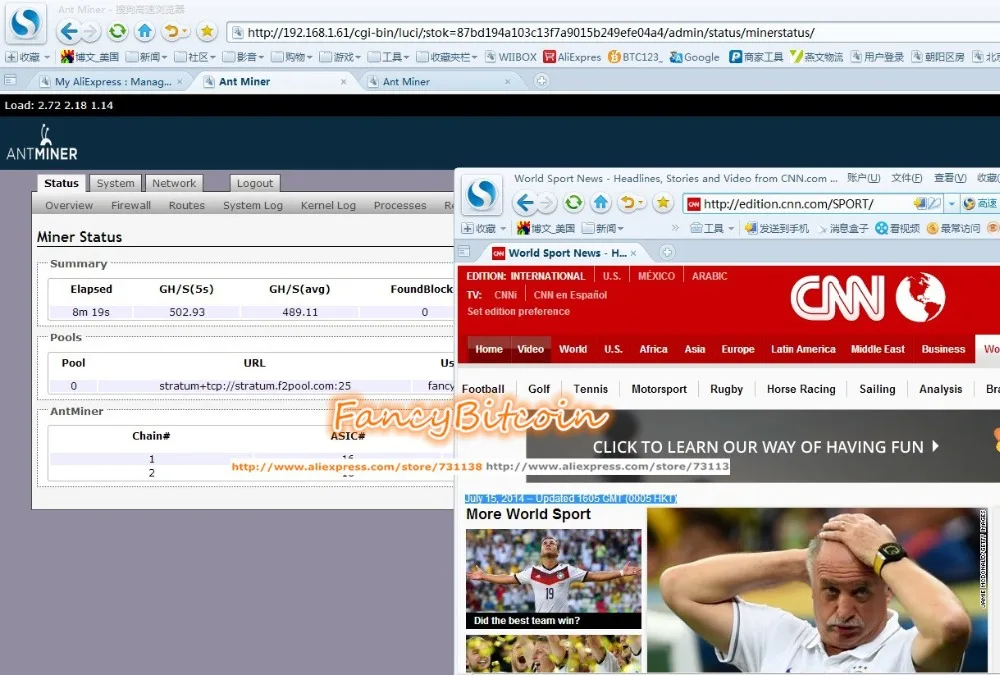1000x675 pixels.
Task: Expand the 工具 bookmark folder in back window
Action: pyautogui.click(x=388, y=57)
